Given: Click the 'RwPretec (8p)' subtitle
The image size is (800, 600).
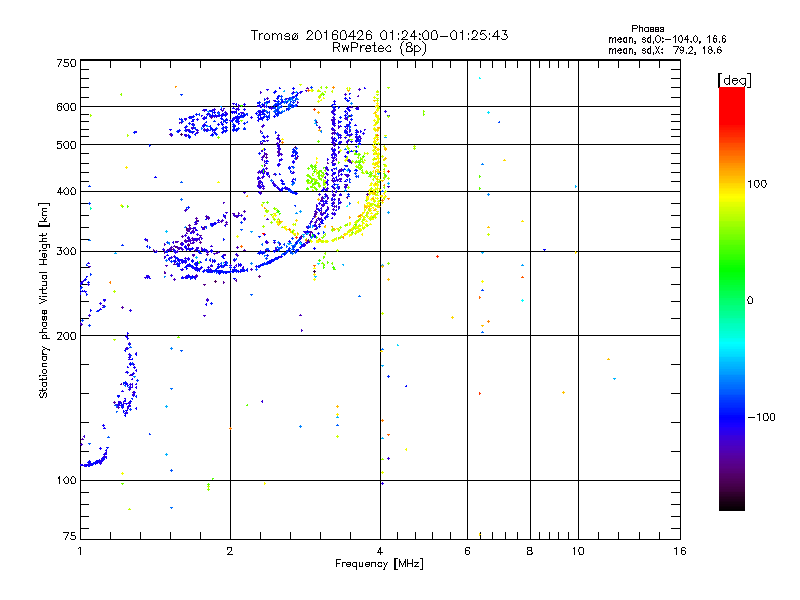Looking at the screenshot, I should tap(379, 48).
